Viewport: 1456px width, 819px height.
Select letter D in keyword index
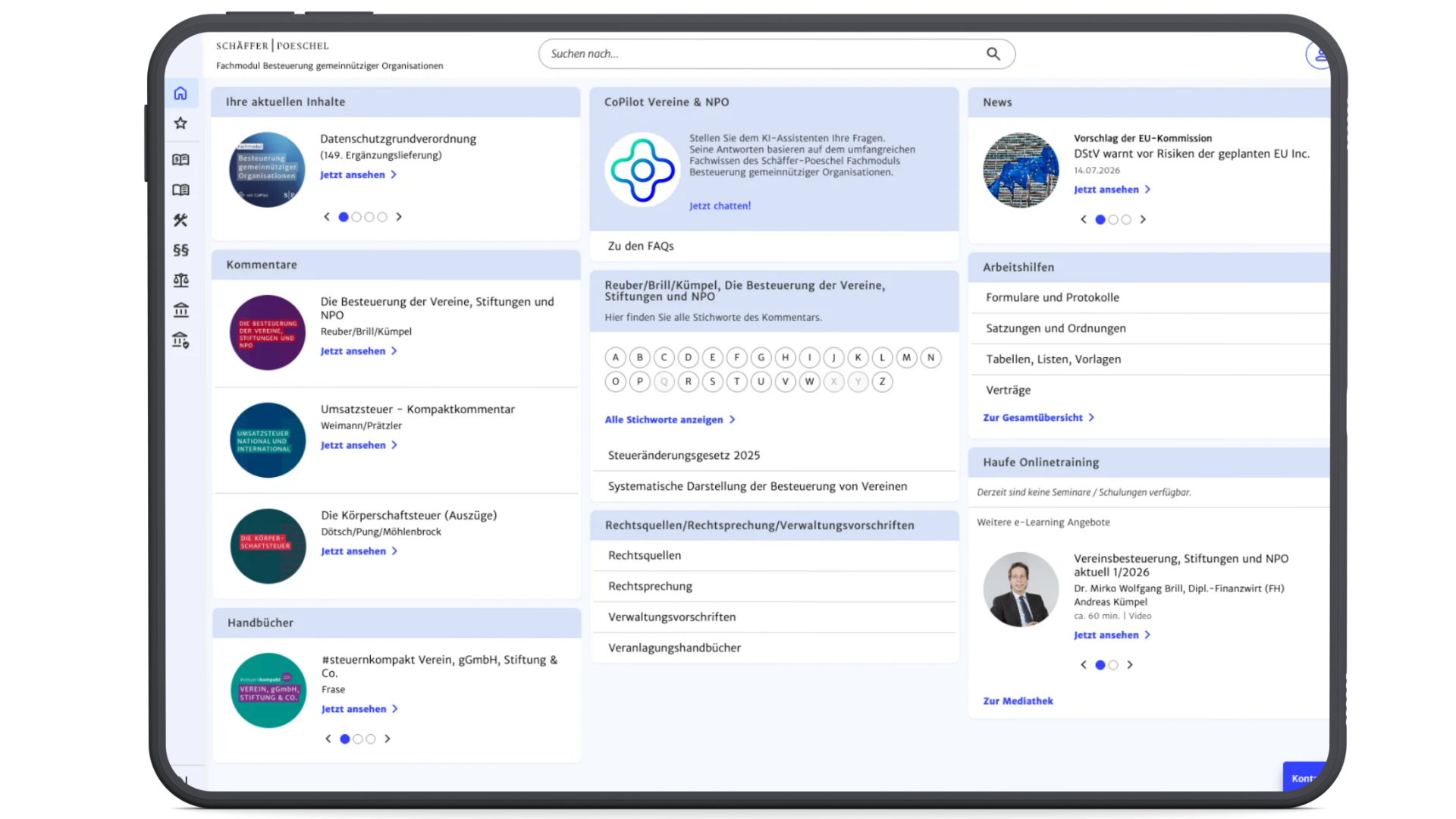coord(689,358)
